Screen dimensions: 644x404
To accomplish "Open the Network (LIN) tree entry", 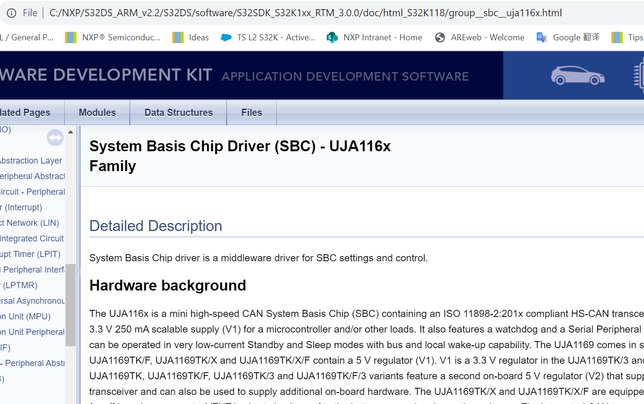I will coord(30,223).
